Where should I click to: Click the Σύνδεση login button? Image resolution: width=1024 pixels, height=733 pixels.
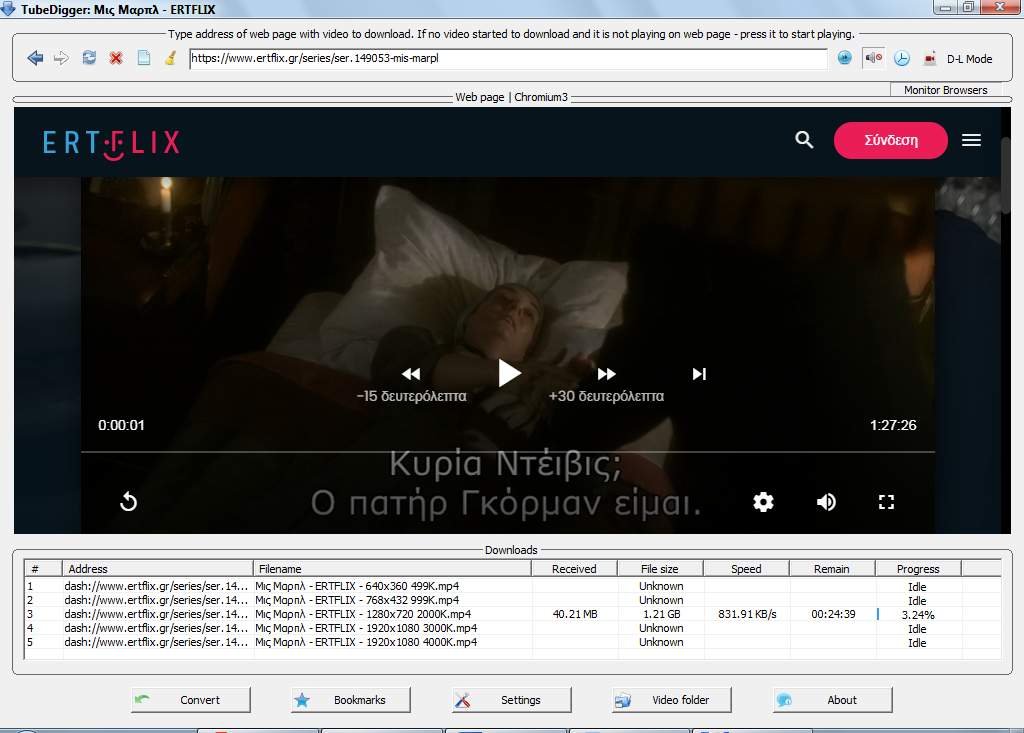point(891,140)
